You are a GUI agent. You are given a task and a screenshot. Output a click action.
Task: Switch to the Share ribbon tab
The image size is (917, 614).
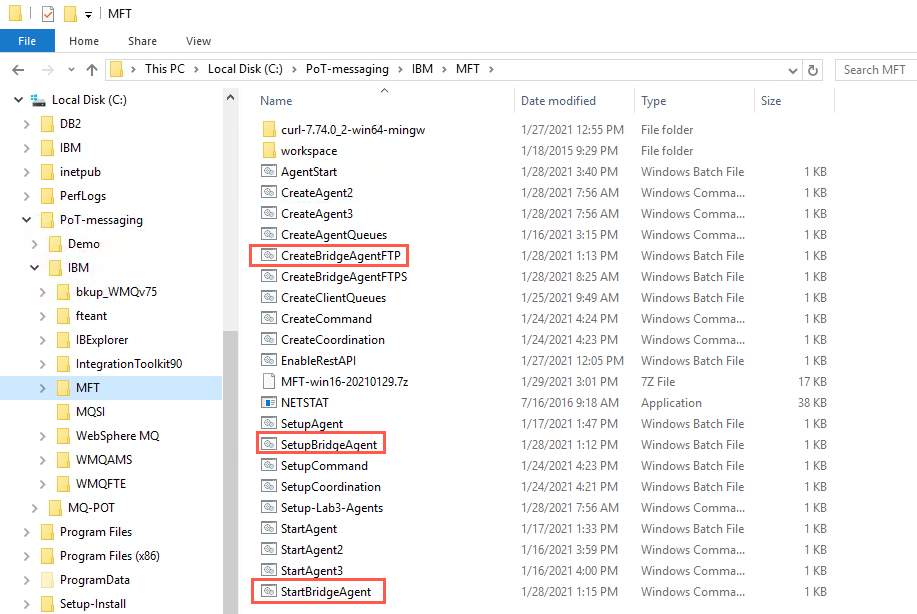pyautogui.click(x=142, y=41)
